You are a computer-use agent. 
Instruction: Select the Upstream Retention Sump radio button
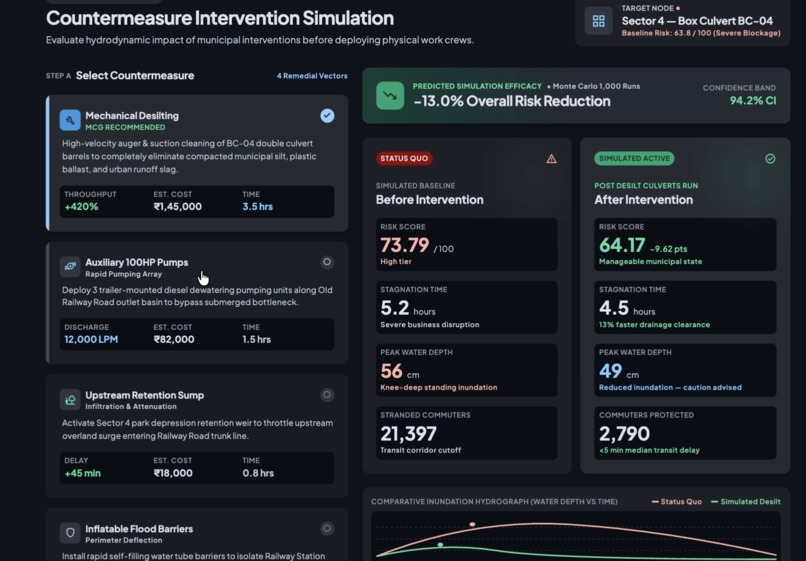[327, 395]
